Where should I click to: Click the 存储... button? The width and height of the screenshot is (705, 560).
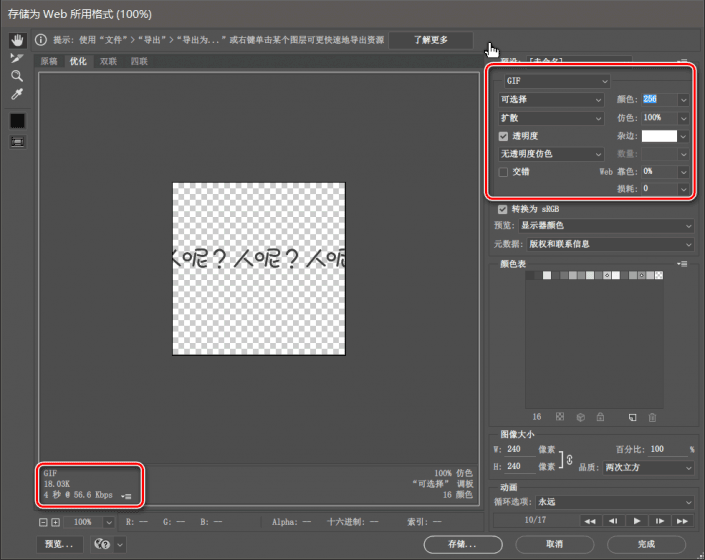pos(463,544)
